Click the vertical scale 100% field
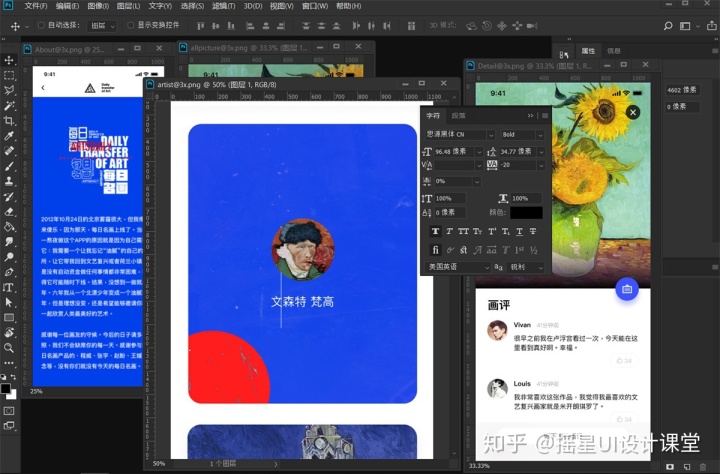 [450, 198]
